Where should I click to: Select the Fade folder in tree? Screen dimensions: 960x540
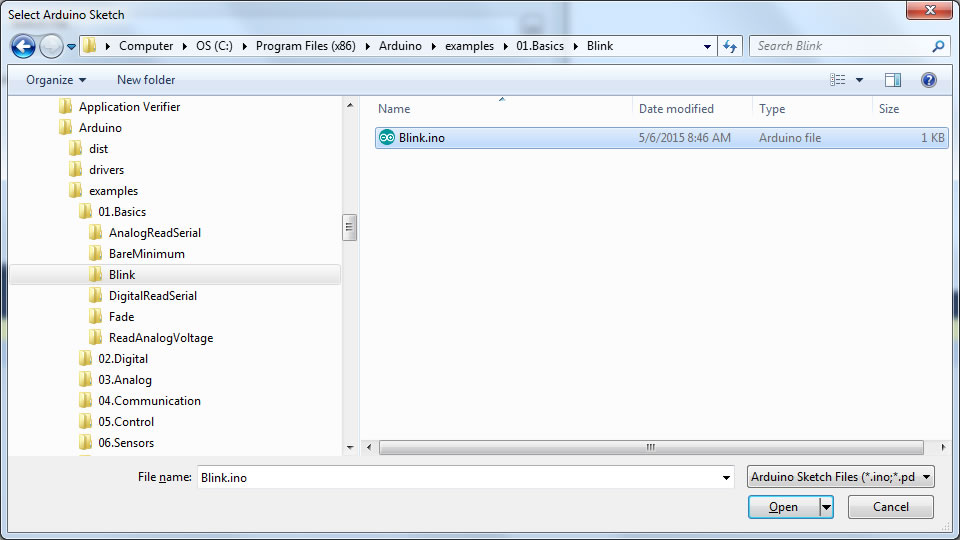pos(121,317)
